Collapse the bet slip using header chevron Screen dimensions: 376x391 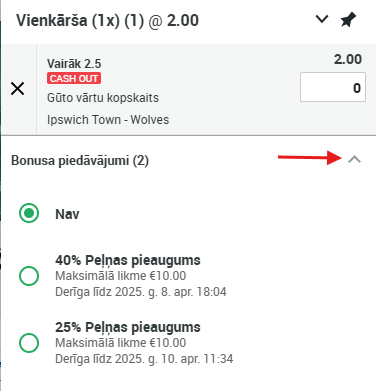click(322, 19)
